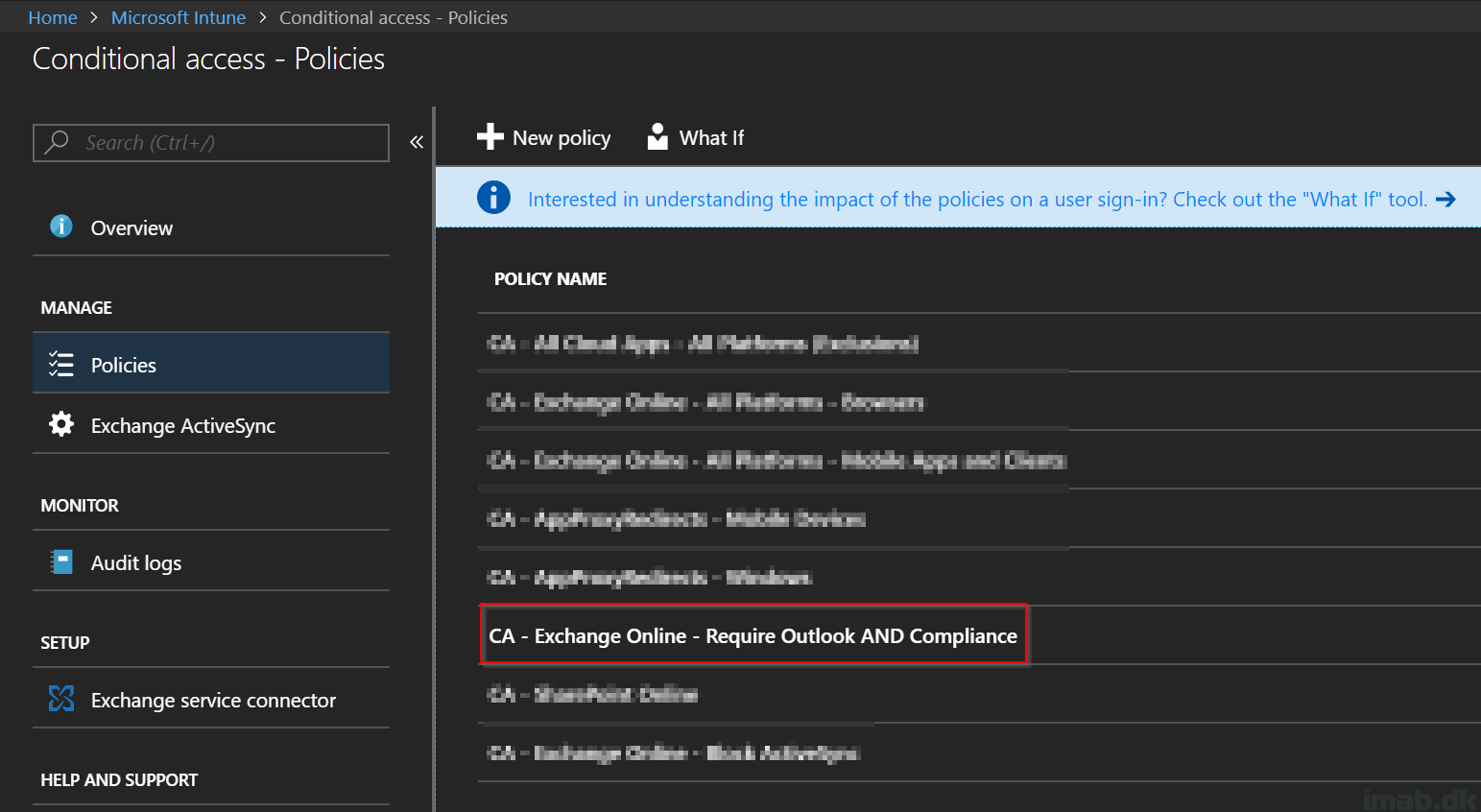This screenshot has height=812, width=1481.
Task: Open Exchange ActiveSync settings
Action: tap(211, 425)
